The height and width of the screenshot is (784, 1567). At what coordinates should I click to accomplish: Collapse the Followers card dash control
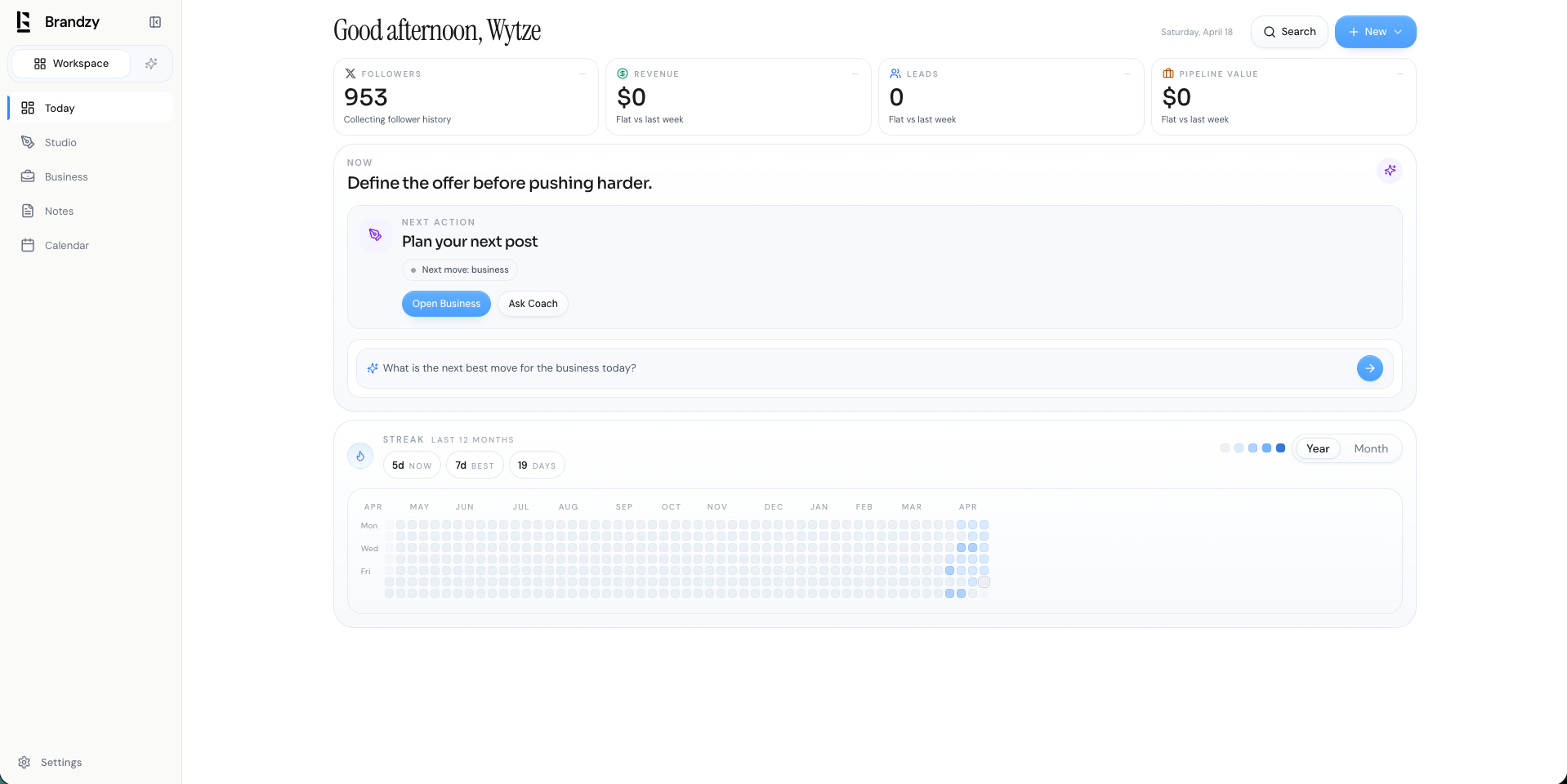pyautogui.click(x=582, y=73)
